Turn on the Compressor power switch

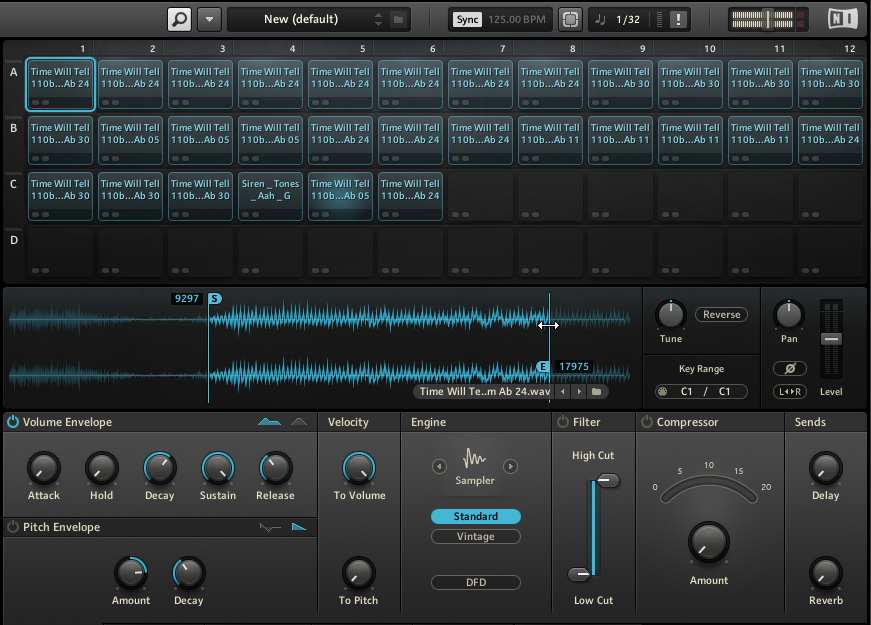[x=646, y=422]
